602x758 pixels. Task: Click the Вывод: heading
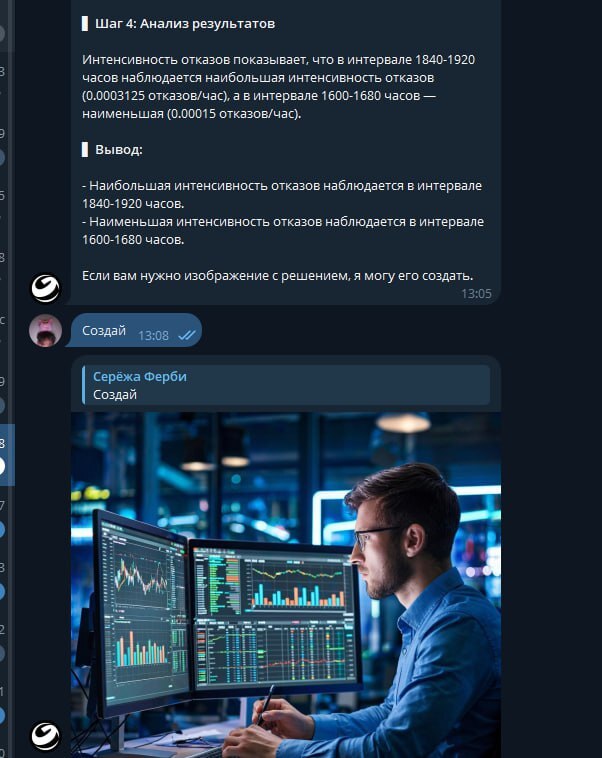[119, 150]
